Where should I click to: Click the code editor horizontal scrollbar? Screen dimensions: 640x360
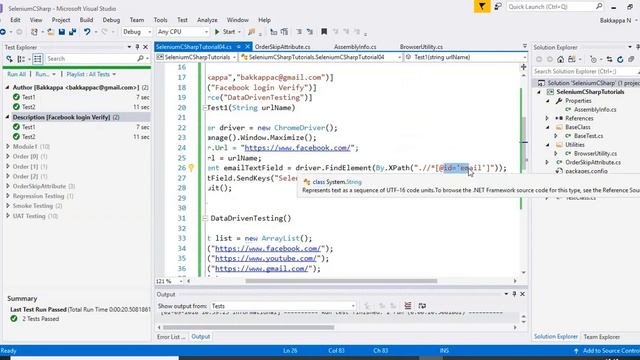point(341,281)
